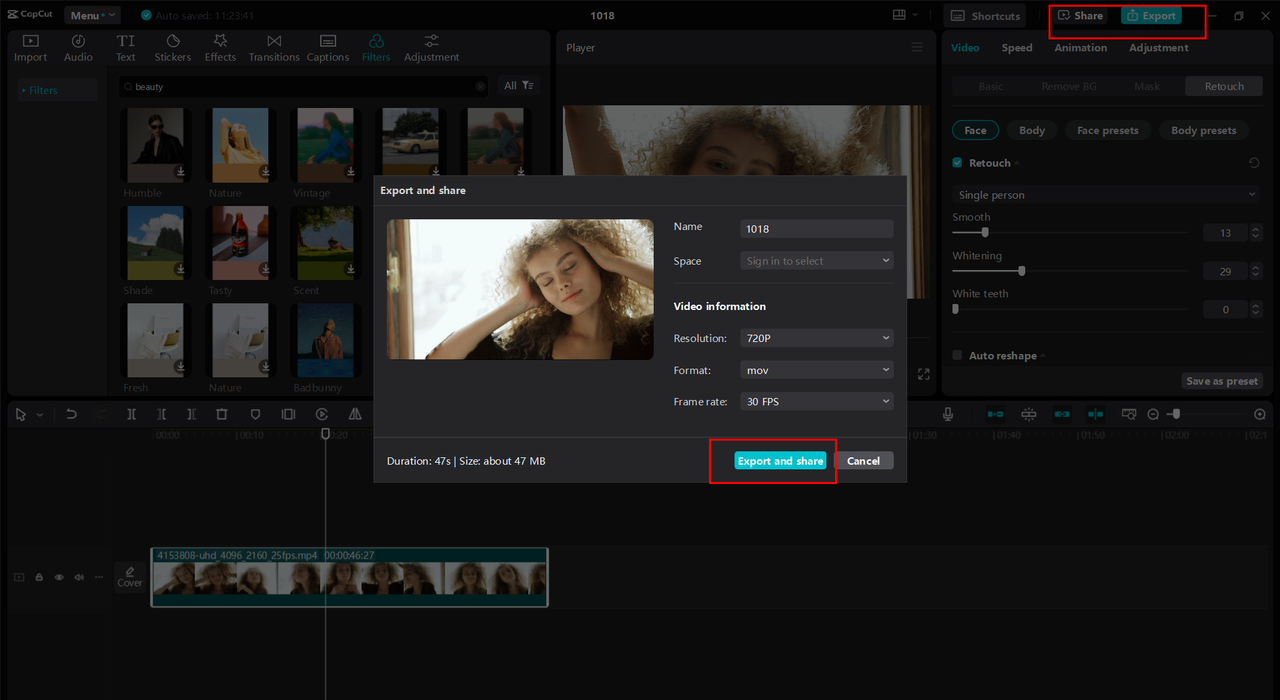This screenshot has height=700, width=1280.
Task: Click the White teeth slider handle
Action: pyautogui.click(x=955, y=309)
